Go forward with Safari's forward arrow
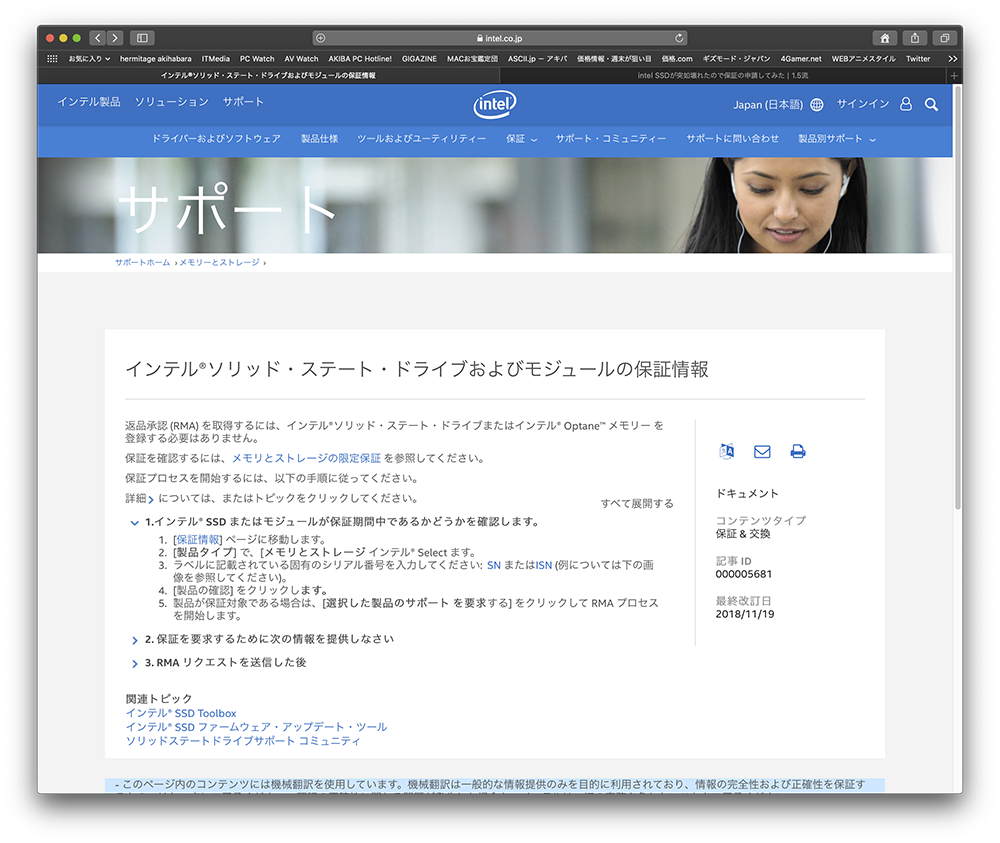Screen dimensions: 1000x843 pos(115,38)
